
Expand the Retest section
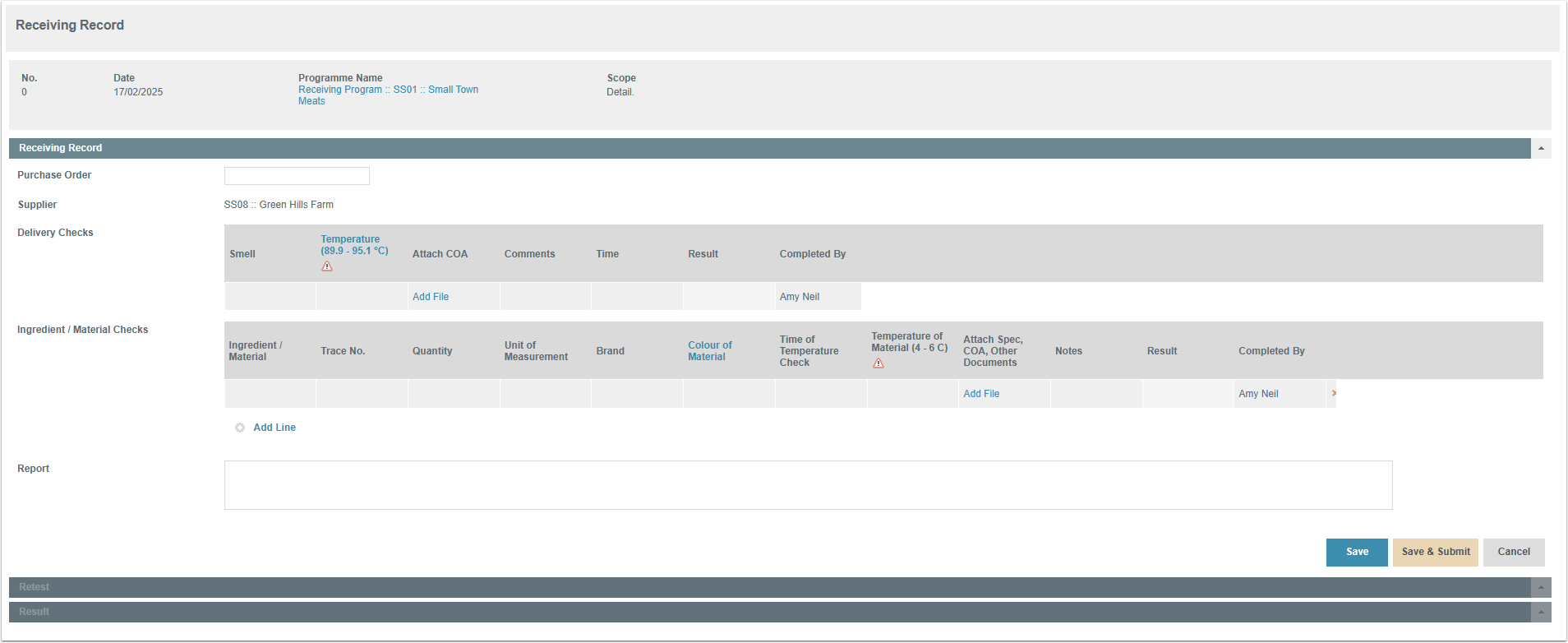point(1541,588)
